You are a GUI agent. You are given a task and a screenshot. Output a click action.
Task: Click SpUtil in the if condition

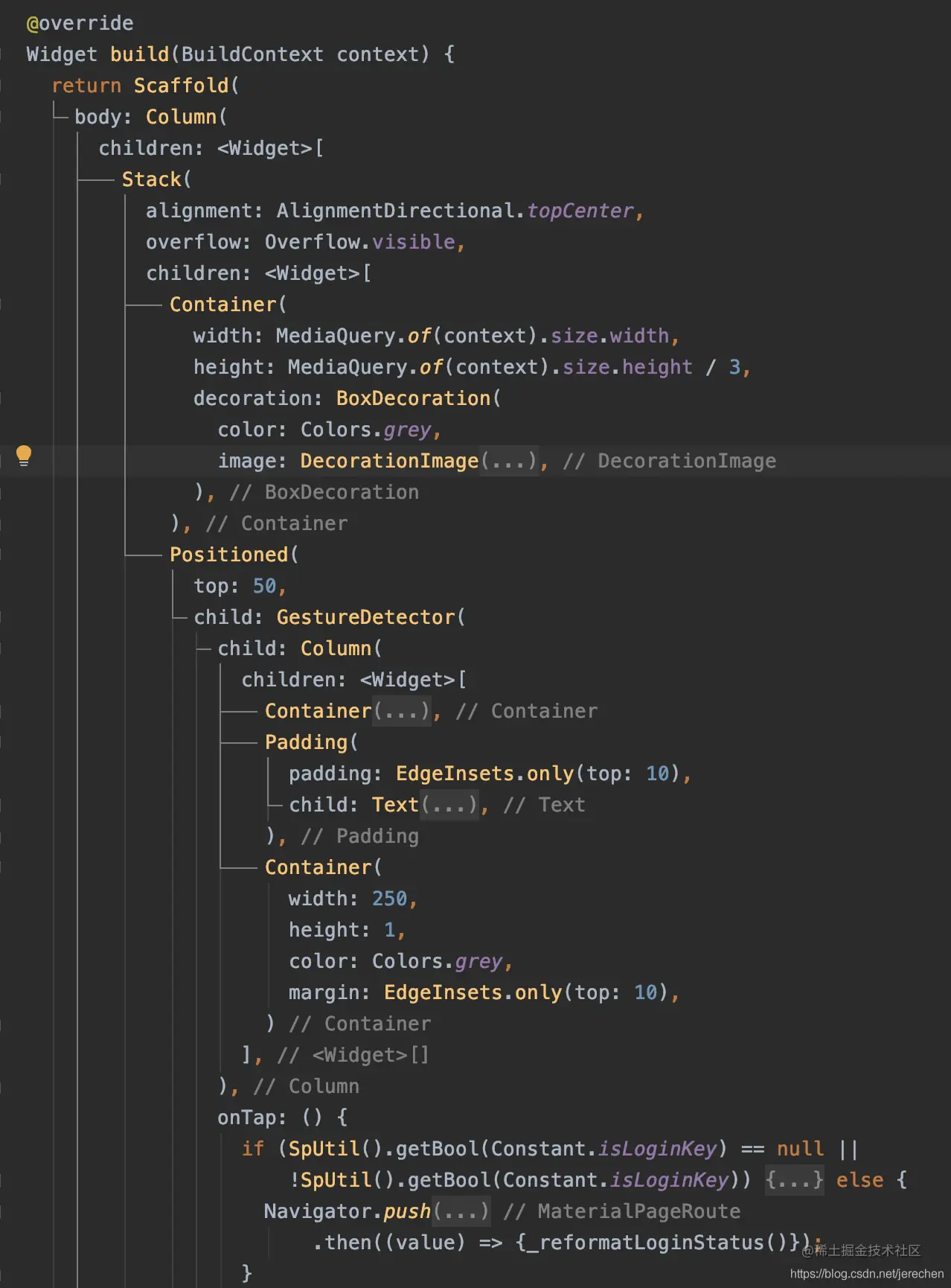324,1149
